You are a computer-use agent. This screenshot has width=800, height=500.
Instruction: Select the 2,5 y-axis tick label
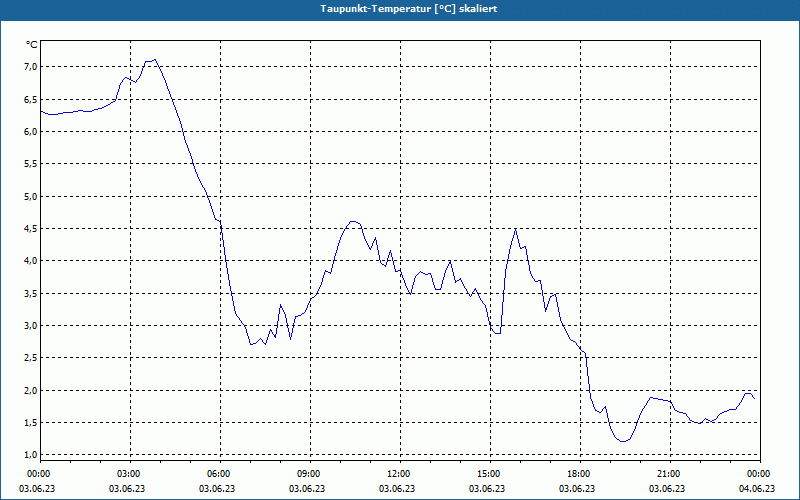pos(31,358)
